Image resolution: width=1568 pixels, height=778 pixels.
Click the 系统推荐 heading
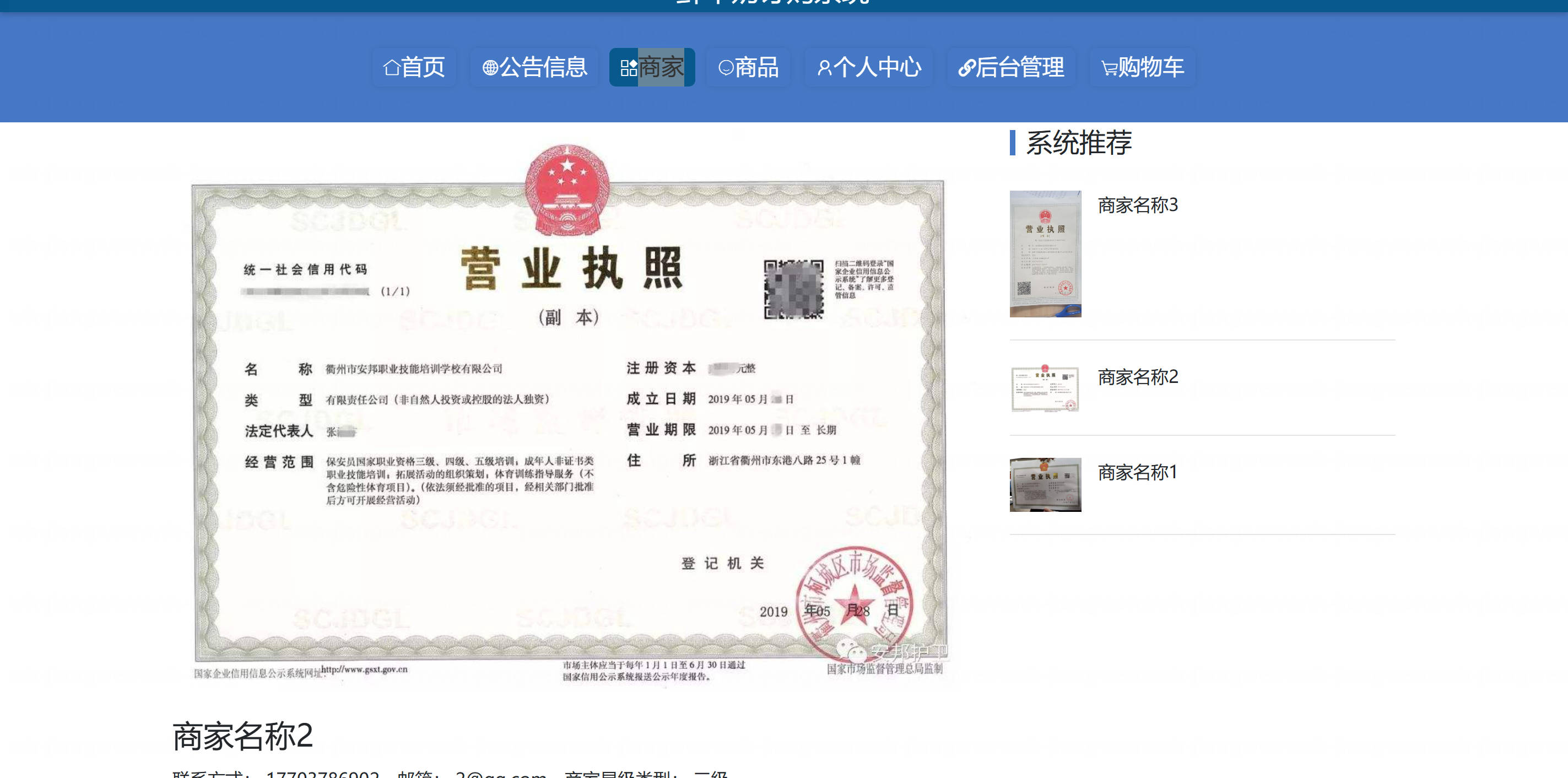[x=1079, y=143]
